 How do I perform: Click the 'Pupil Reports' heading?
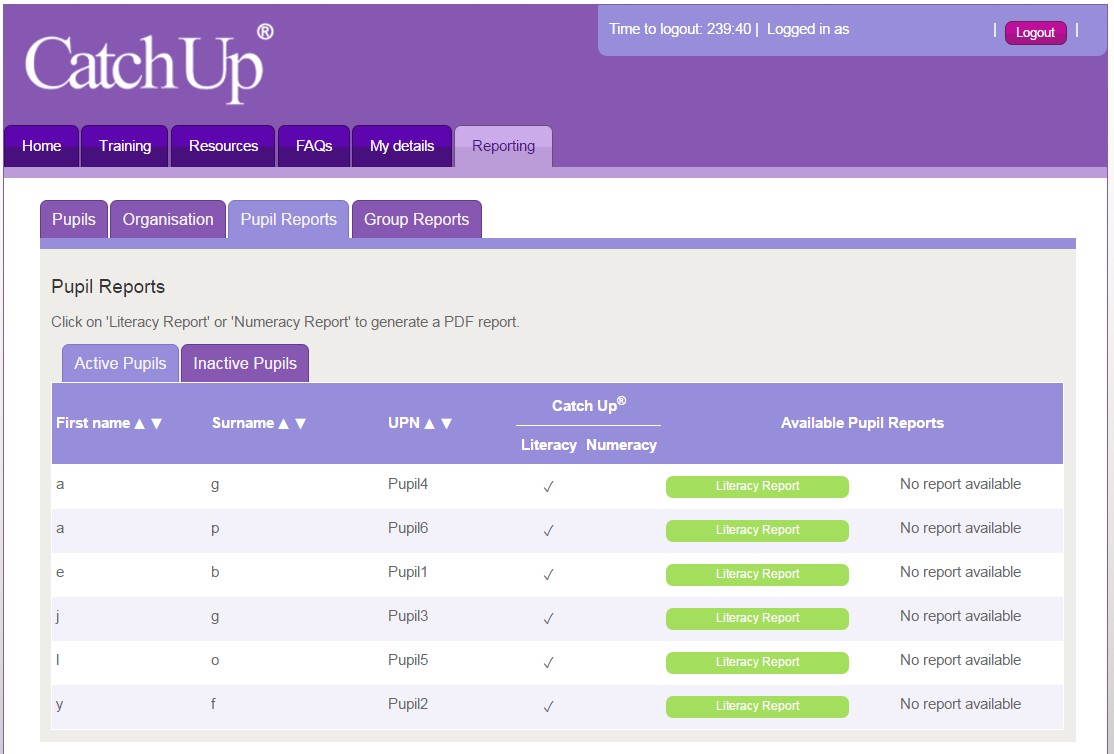click(108, 286)
